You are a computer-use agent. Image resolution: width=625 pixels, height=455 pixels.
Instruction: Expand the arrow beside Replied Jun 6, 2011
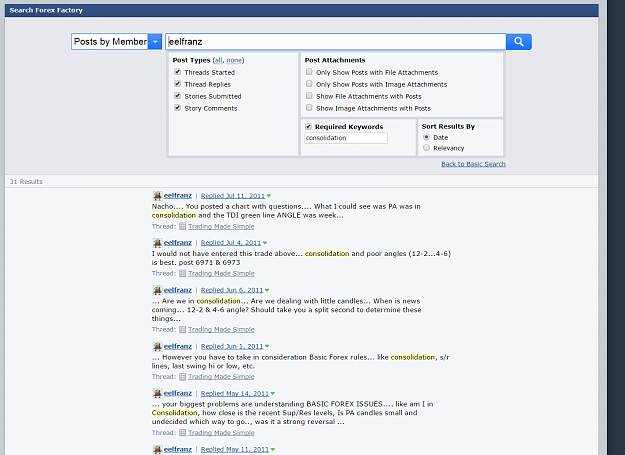(x=267, y=290)
